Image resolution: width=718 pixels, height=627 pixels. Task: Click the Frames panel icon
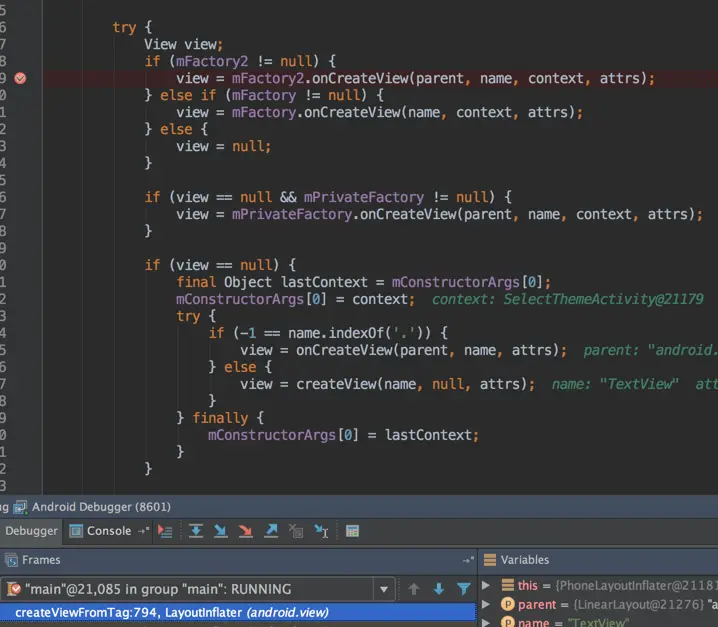(x=11, y=560)
